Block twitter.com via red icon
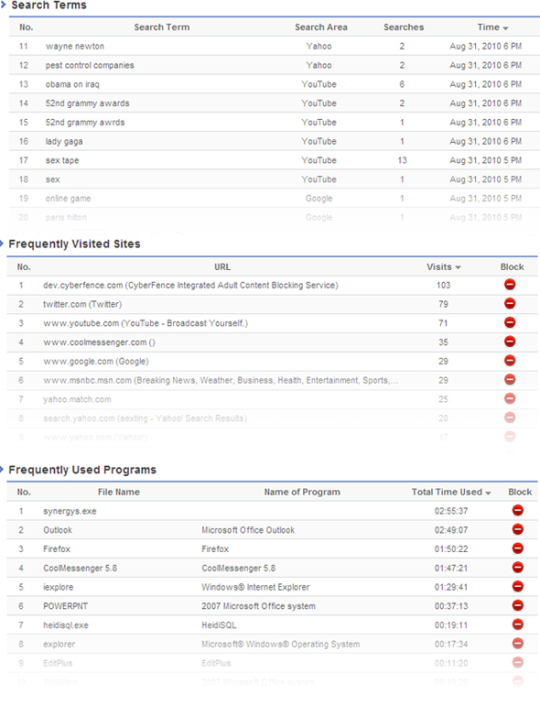The width and height of the screenshot is (540, 705). pyautogui.click(x=509, y=303)
